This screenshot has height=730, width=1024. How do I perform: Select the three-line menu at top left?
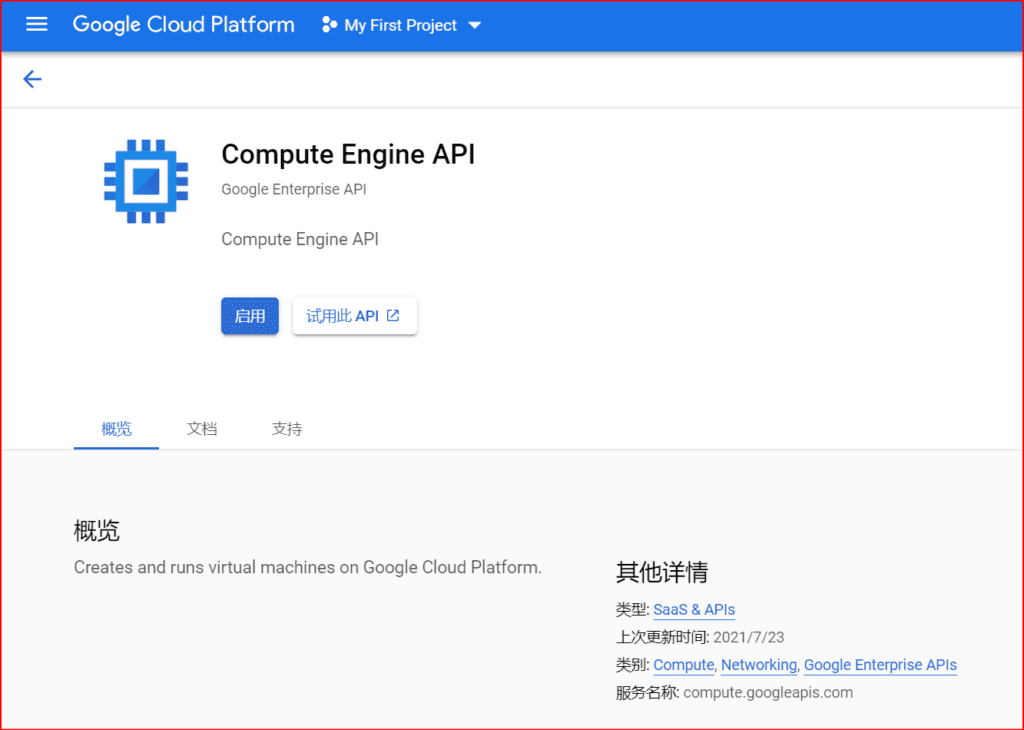click(36, 25)
